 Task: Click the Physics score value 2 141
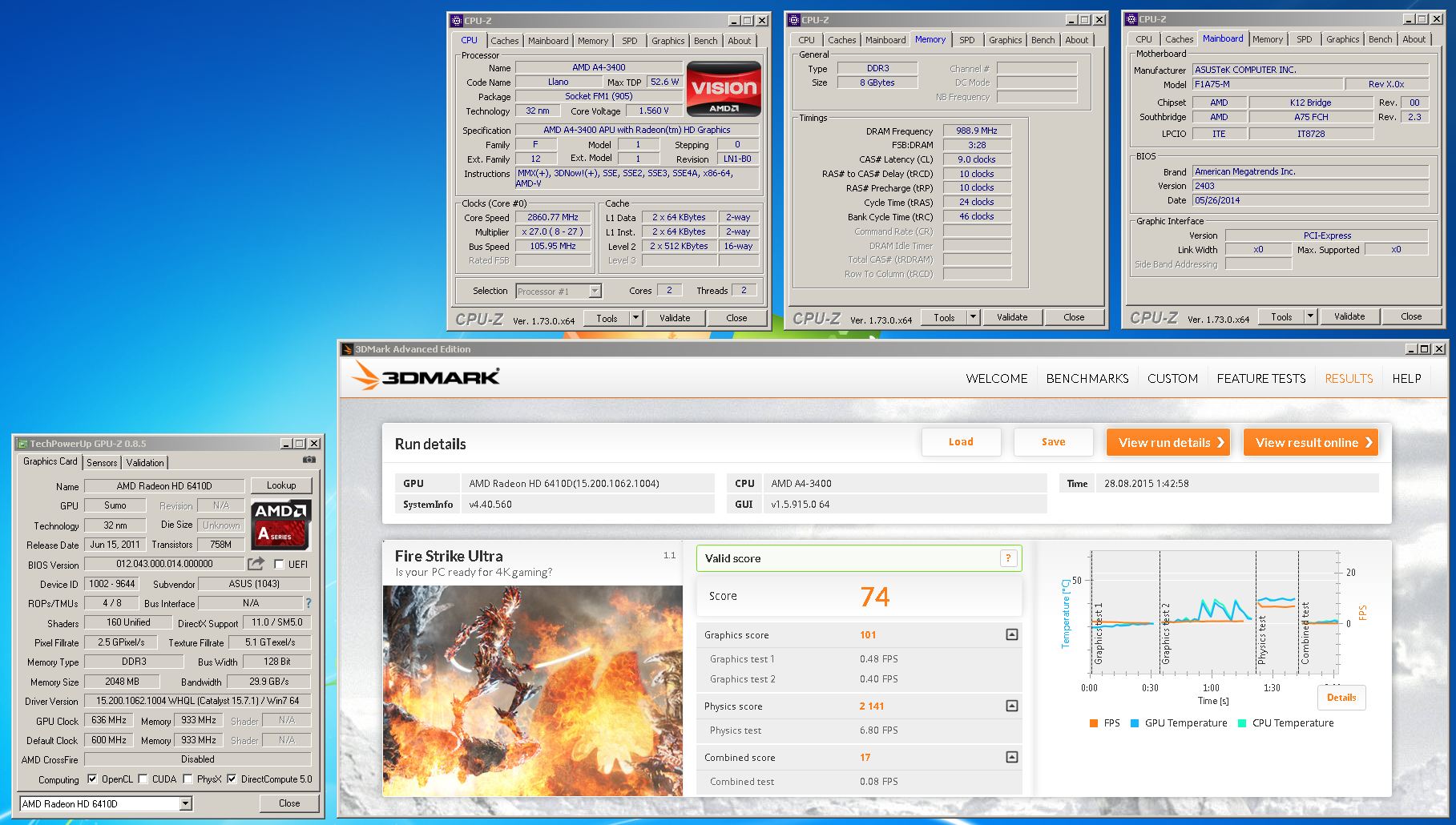point(872,706)
